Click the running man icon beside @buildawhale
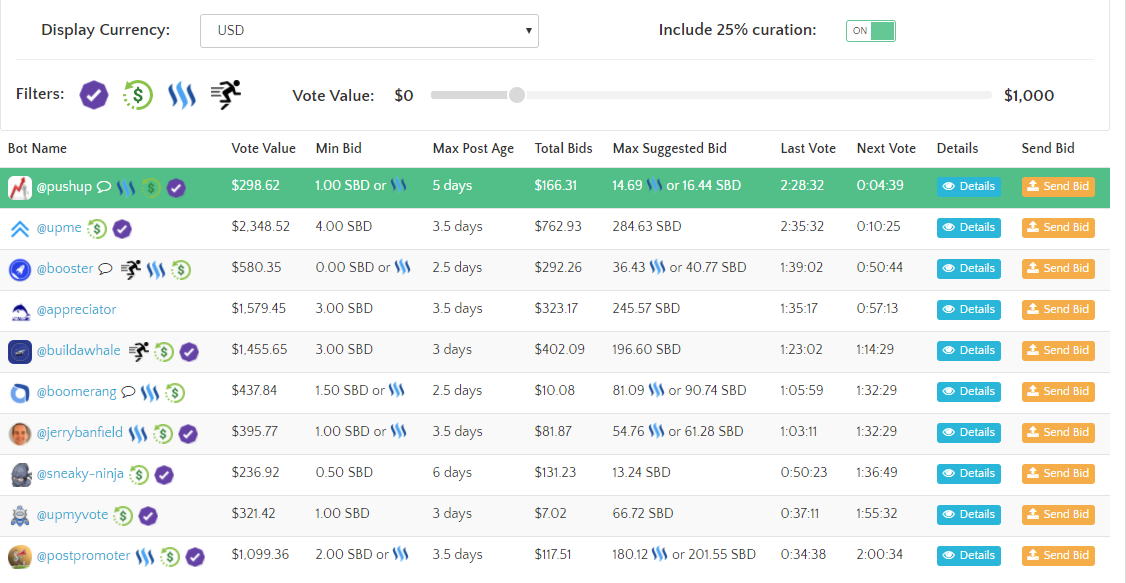Image resolution: width=1126 pixels, height=583 pixels. tap(139, 351)
